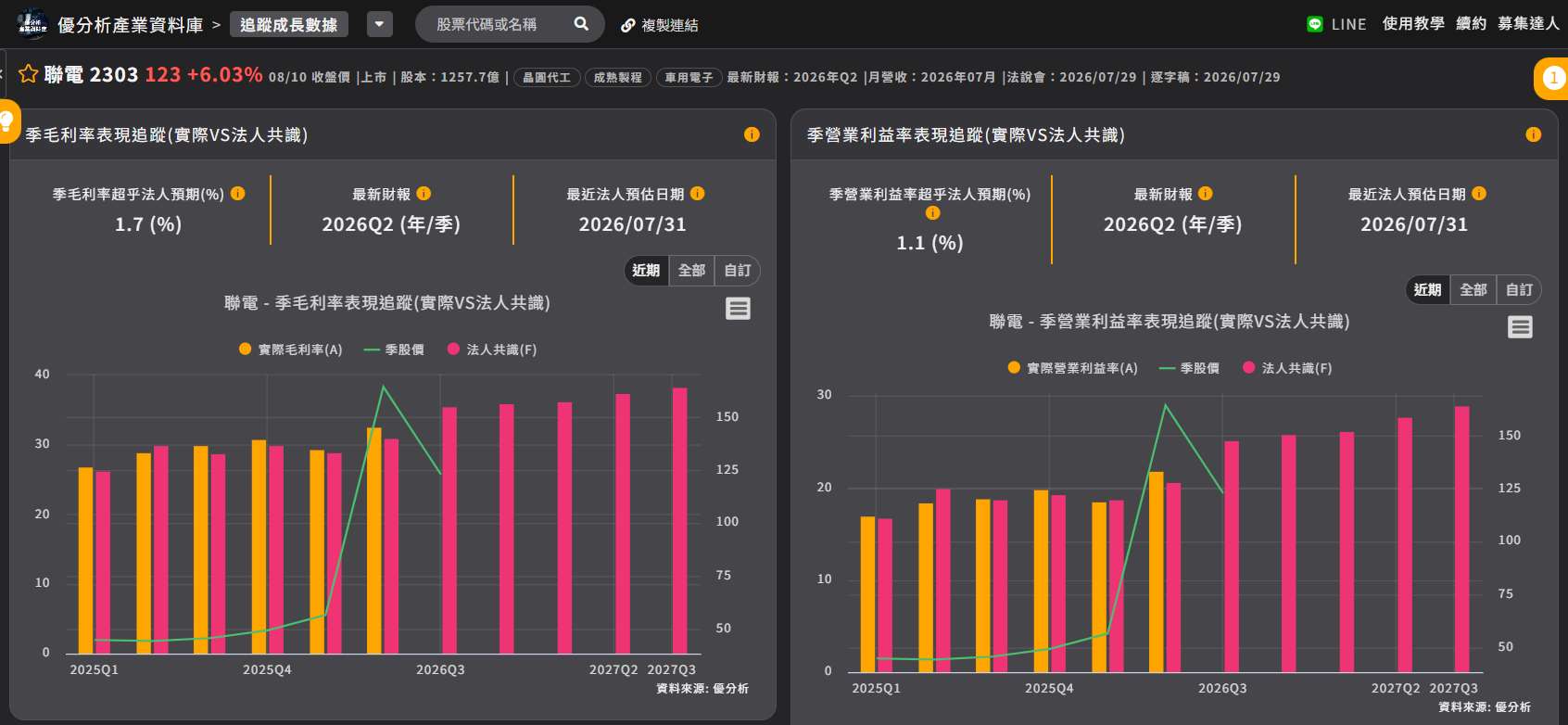Click the 資料來源: 優分析 credit under operating margin chart
This screenshot has height=725, width=1568.
(x=1485, y=707)
